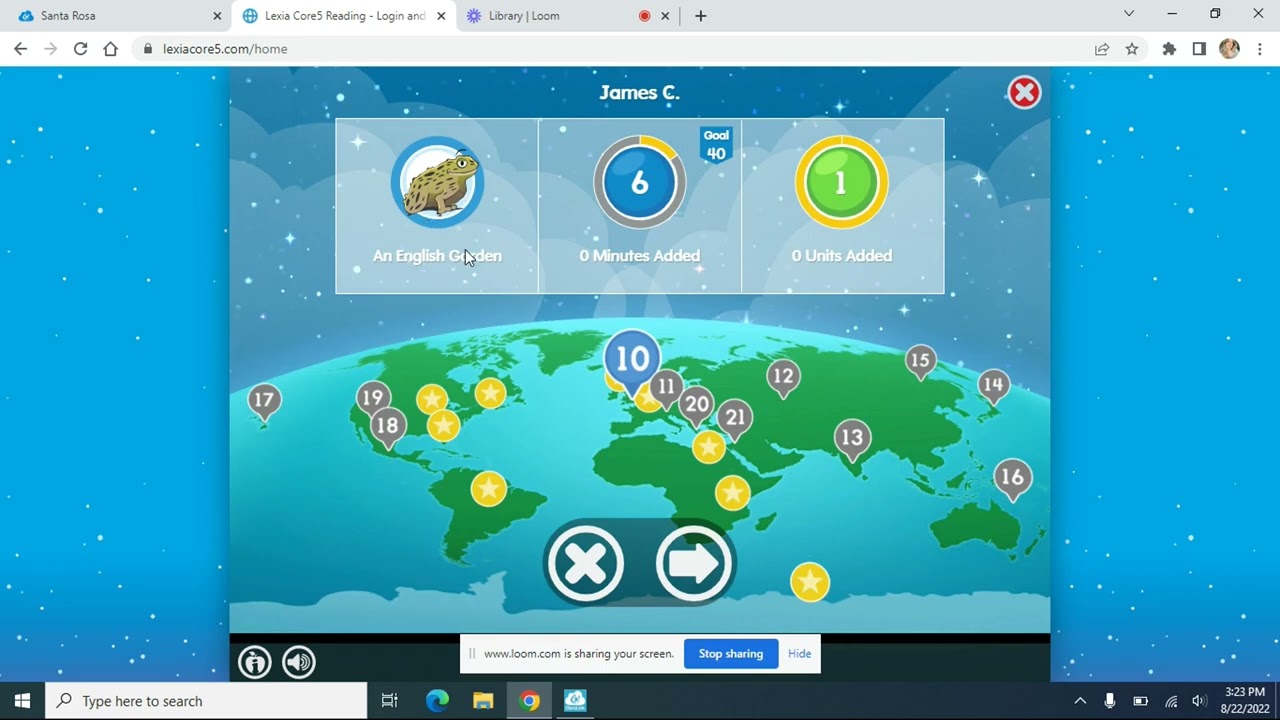Click browser home icon

click(x=110, y=49)
